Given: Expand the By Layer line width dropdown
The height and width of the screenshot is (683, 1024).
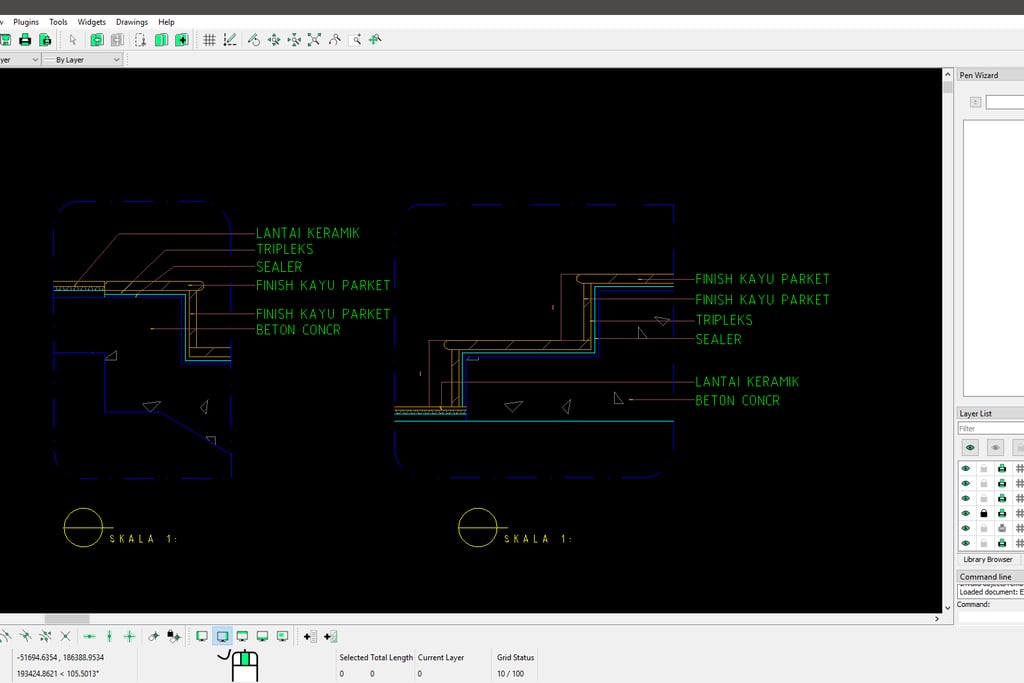Looking at the screenshot, I should 82,59.
